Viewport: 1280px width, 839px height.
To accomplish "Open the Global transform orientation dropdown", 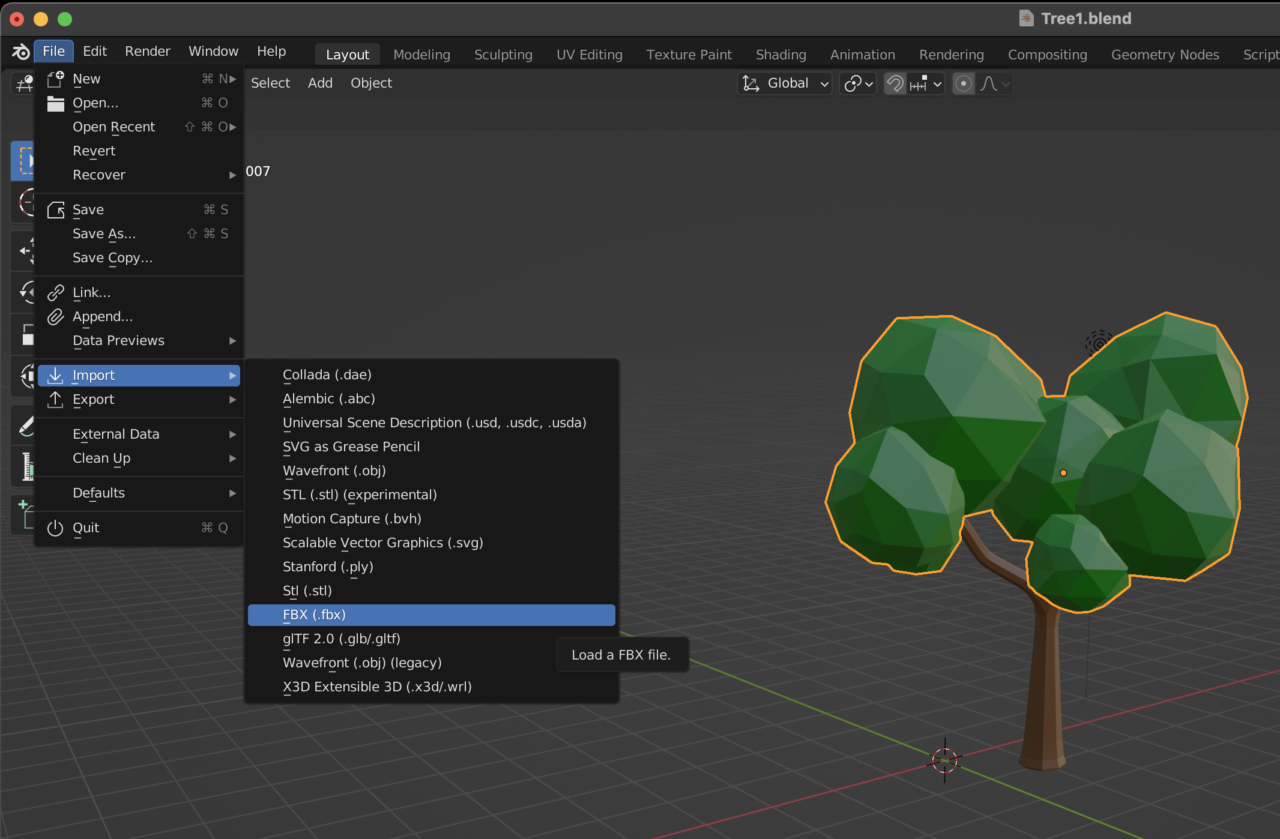I will [x=785, y=83].
